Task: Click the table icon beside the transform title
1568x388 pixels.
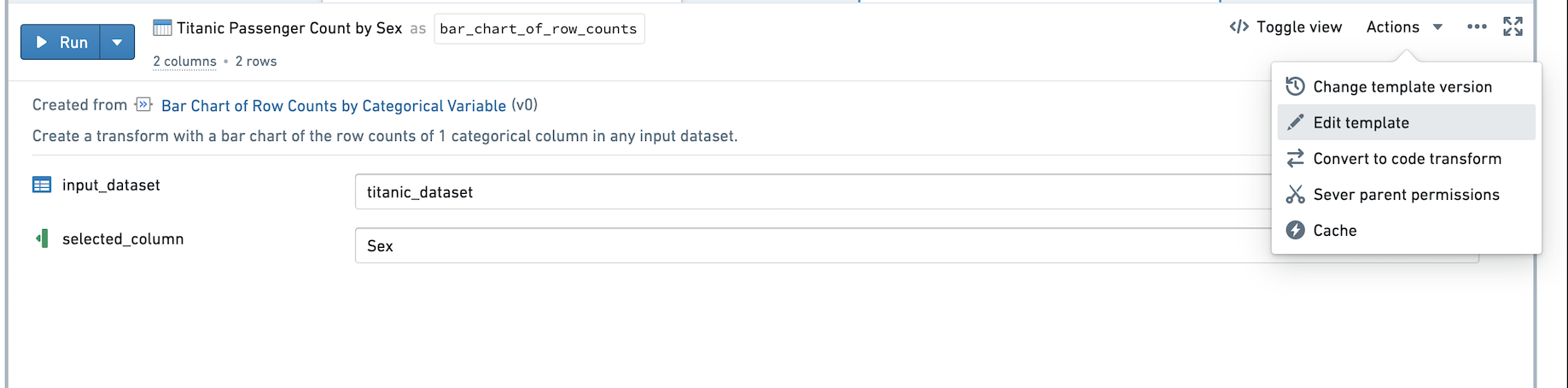Action: point(162,28)
